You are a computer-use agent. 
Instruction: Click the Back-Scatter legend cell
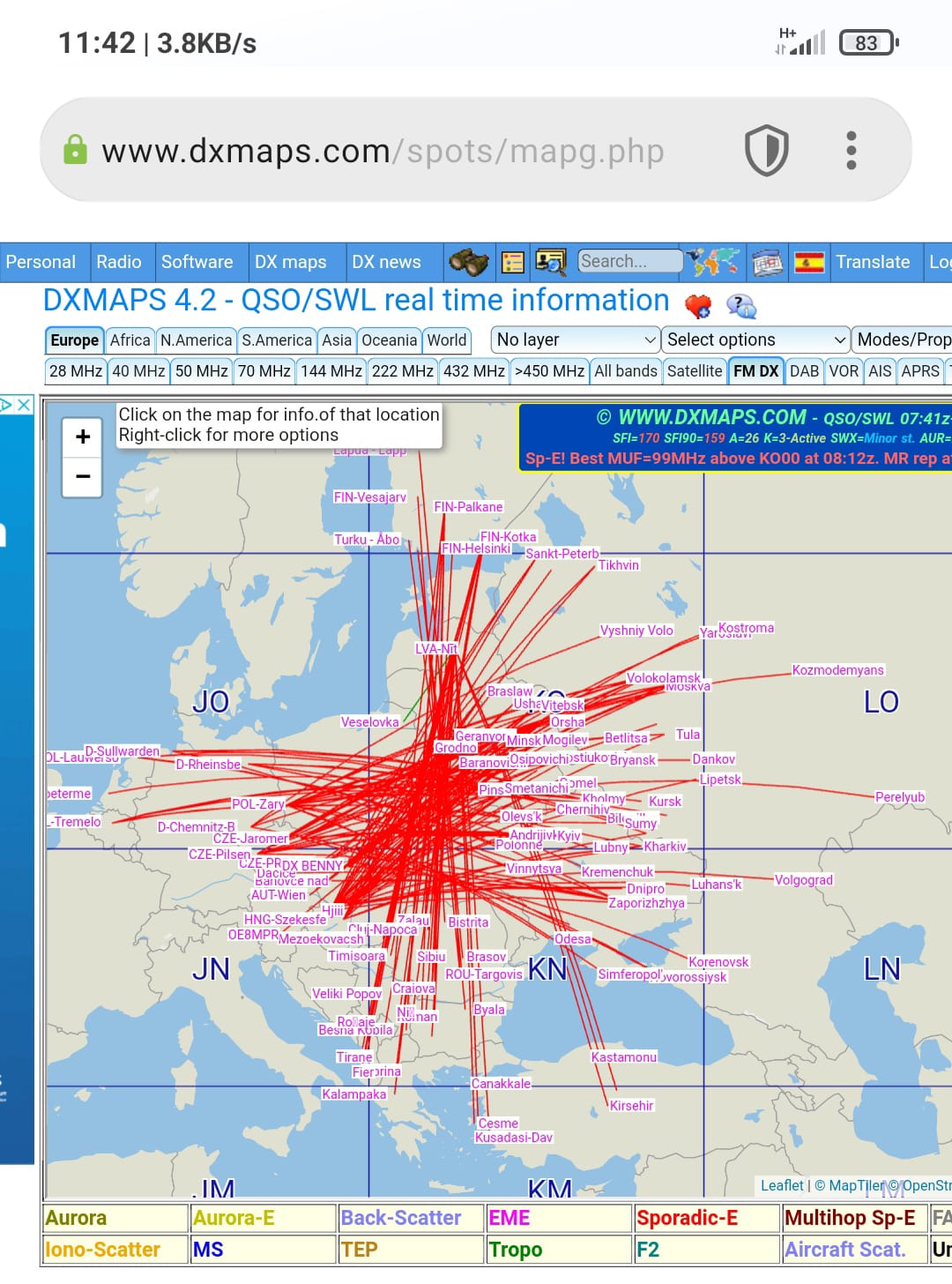tap(411, 1218)
